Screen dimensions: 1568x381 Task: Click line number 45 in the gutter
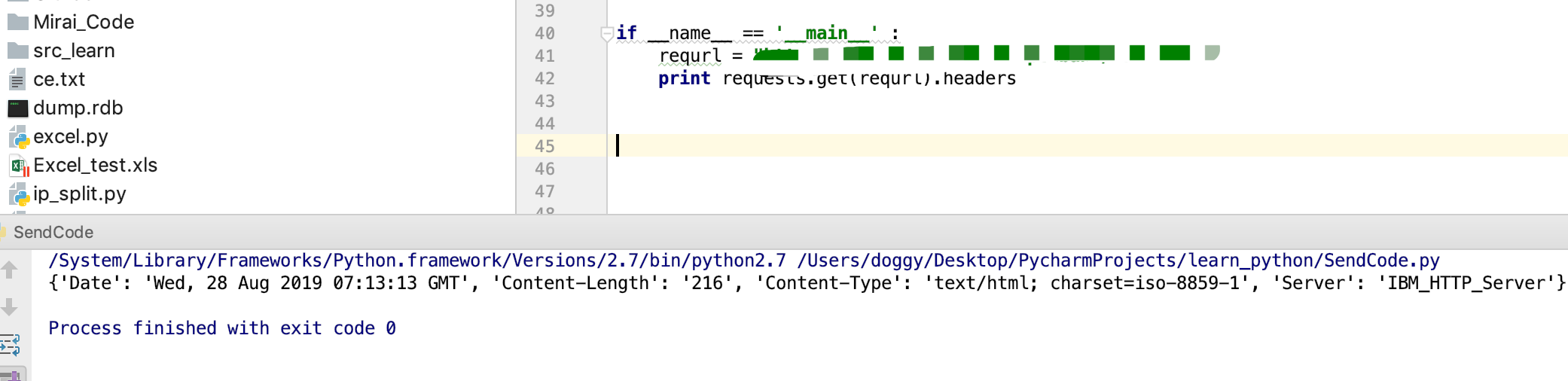pos(545,146)
